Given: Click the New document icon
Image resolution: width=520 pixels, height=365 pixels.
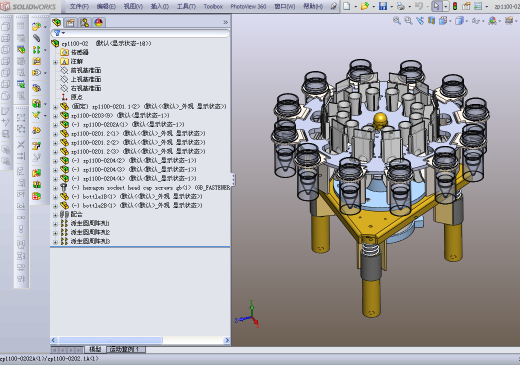Looking at the screenshot, I should click(347, 6).
